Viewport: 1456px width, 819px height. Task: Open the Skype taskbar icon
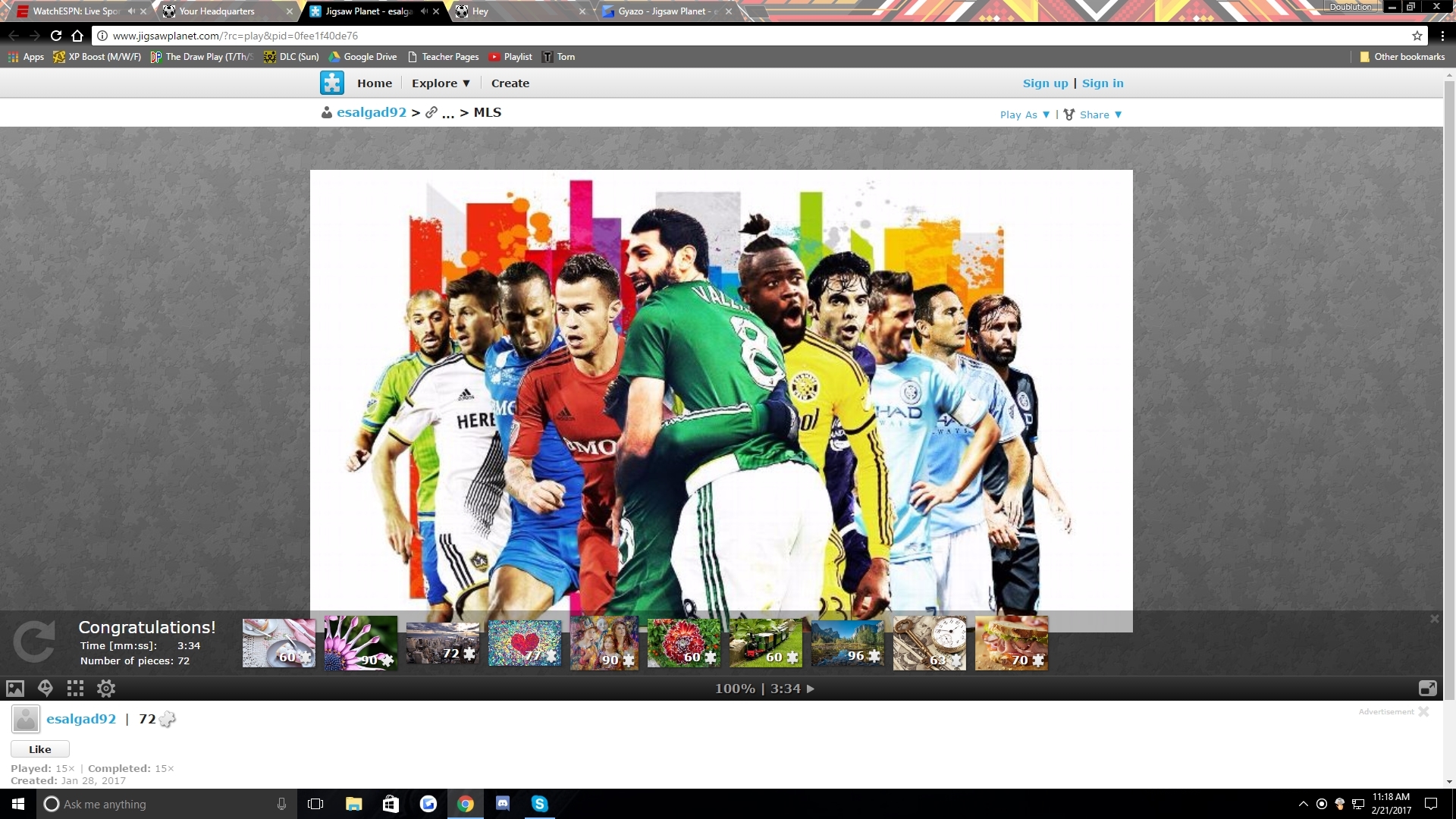(539, 804)
